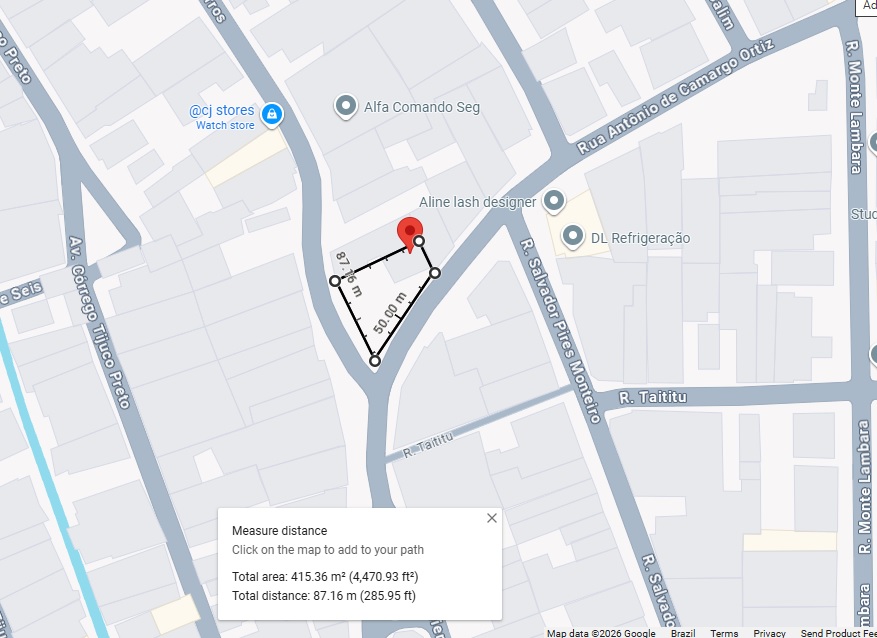Select the Aline lash designer map pin
877x638 pixels.
point(554,201)
